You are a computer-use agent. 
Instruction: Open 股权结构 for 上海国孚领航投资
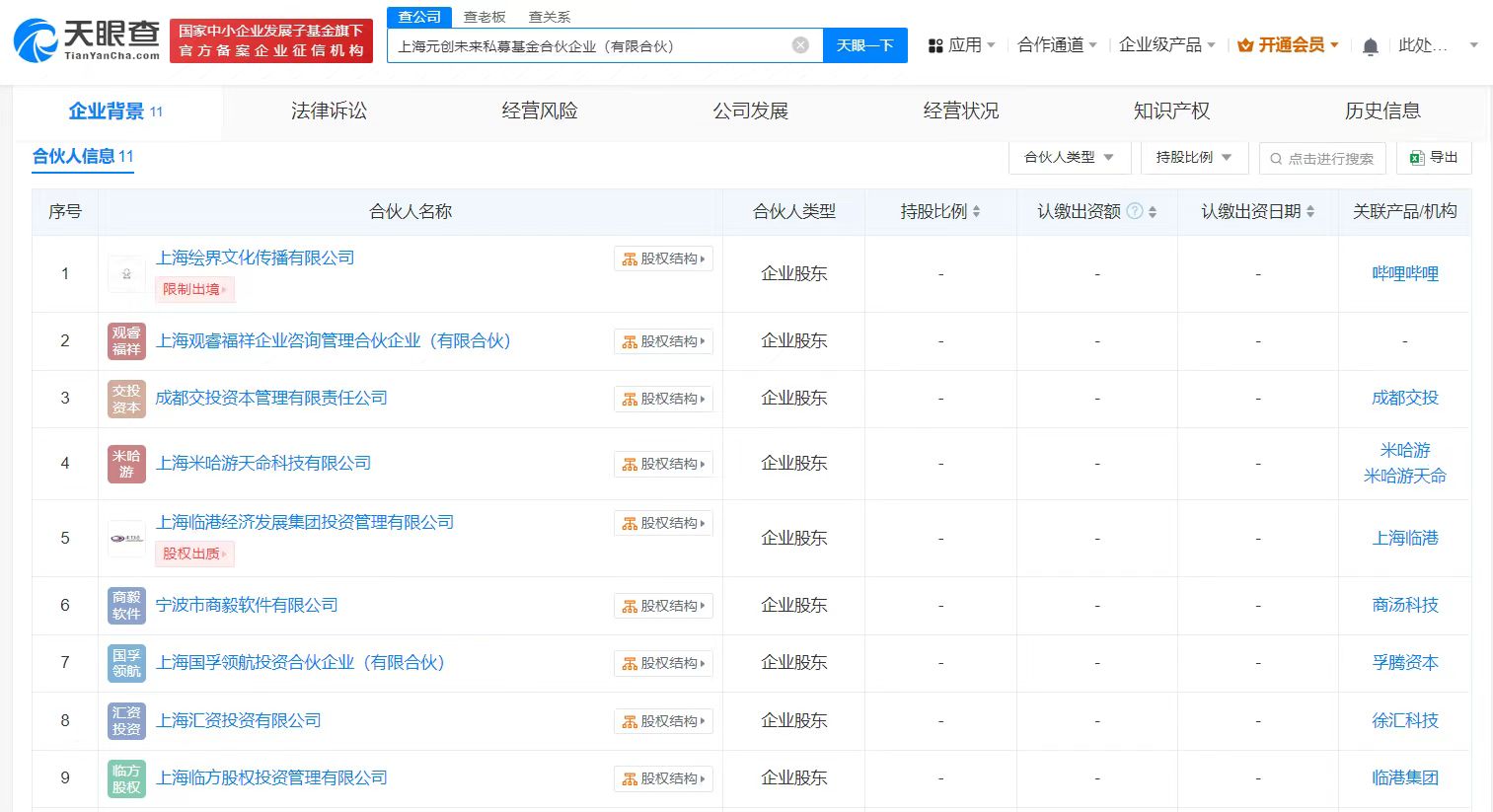pos(663,663)
